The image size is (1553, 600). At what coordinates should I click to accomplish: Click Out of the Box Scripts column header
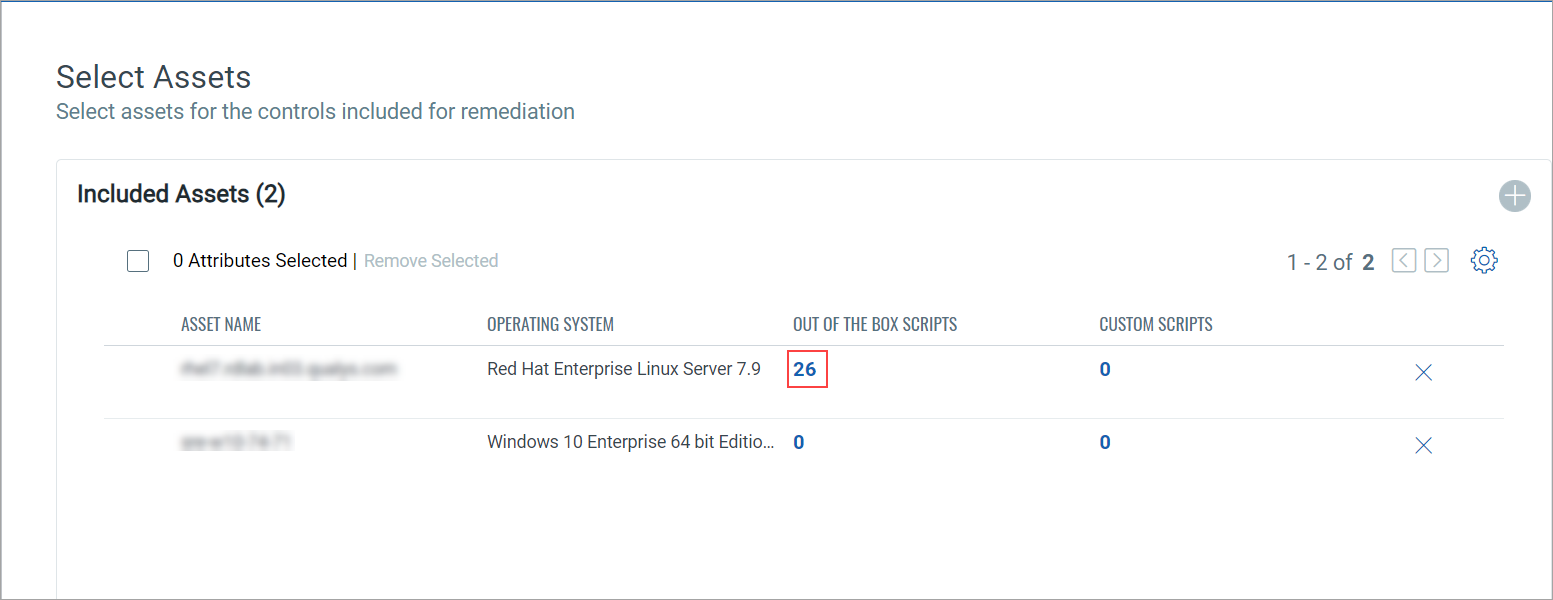click(x=875, y=325)
